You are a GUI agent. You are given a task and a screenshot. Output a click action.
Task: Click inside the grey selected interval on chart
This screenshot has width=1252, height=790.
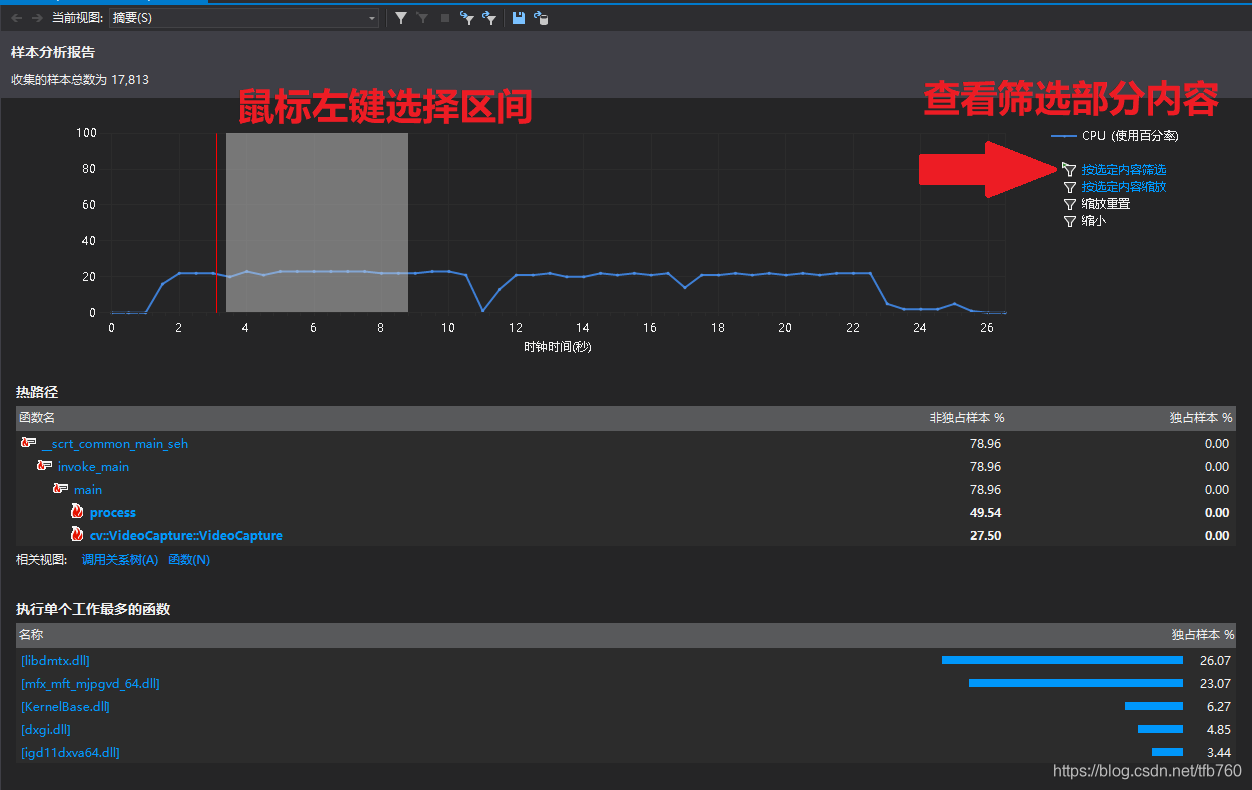(x=317, y=222)
